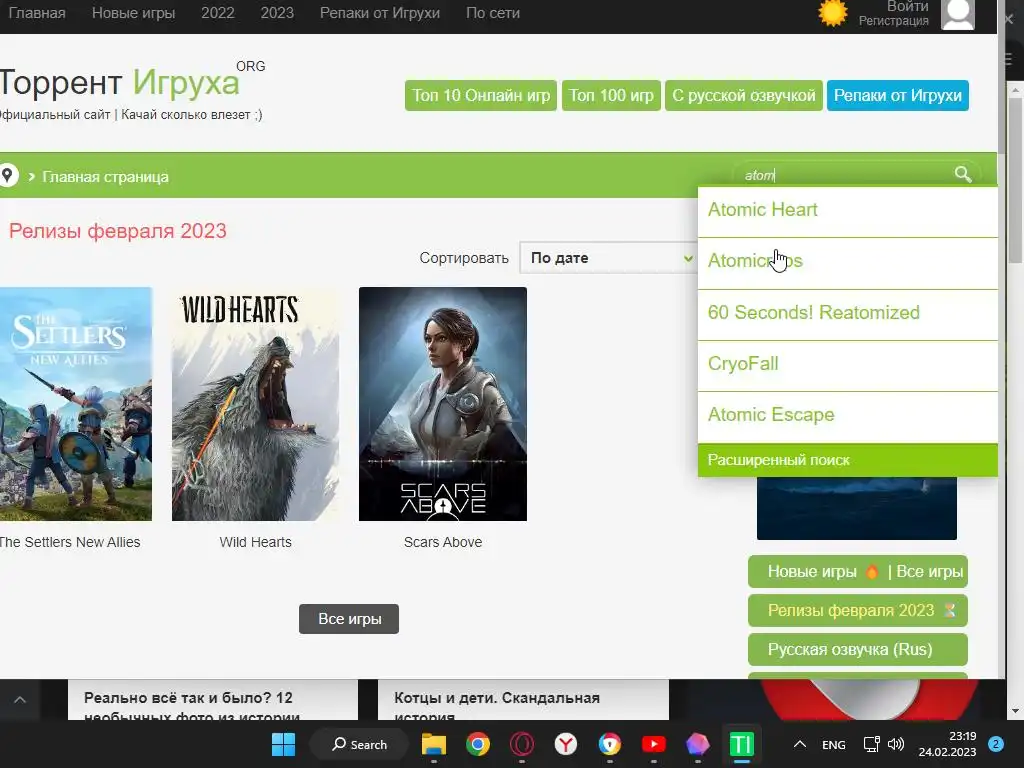Click the taskbar Search box
1024x768 pixels.
point(359,744)
